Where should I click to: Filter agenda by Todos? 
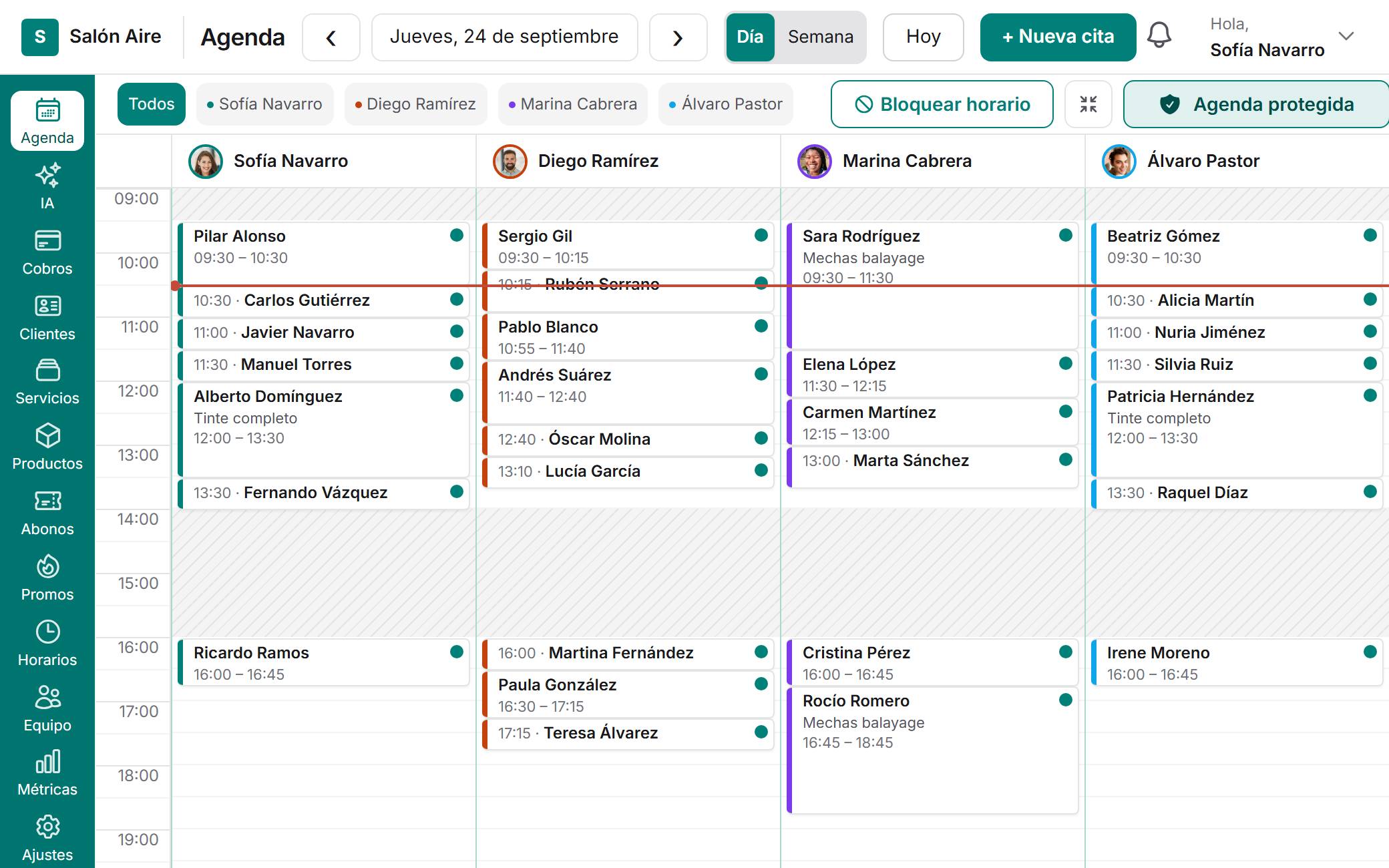152,104
